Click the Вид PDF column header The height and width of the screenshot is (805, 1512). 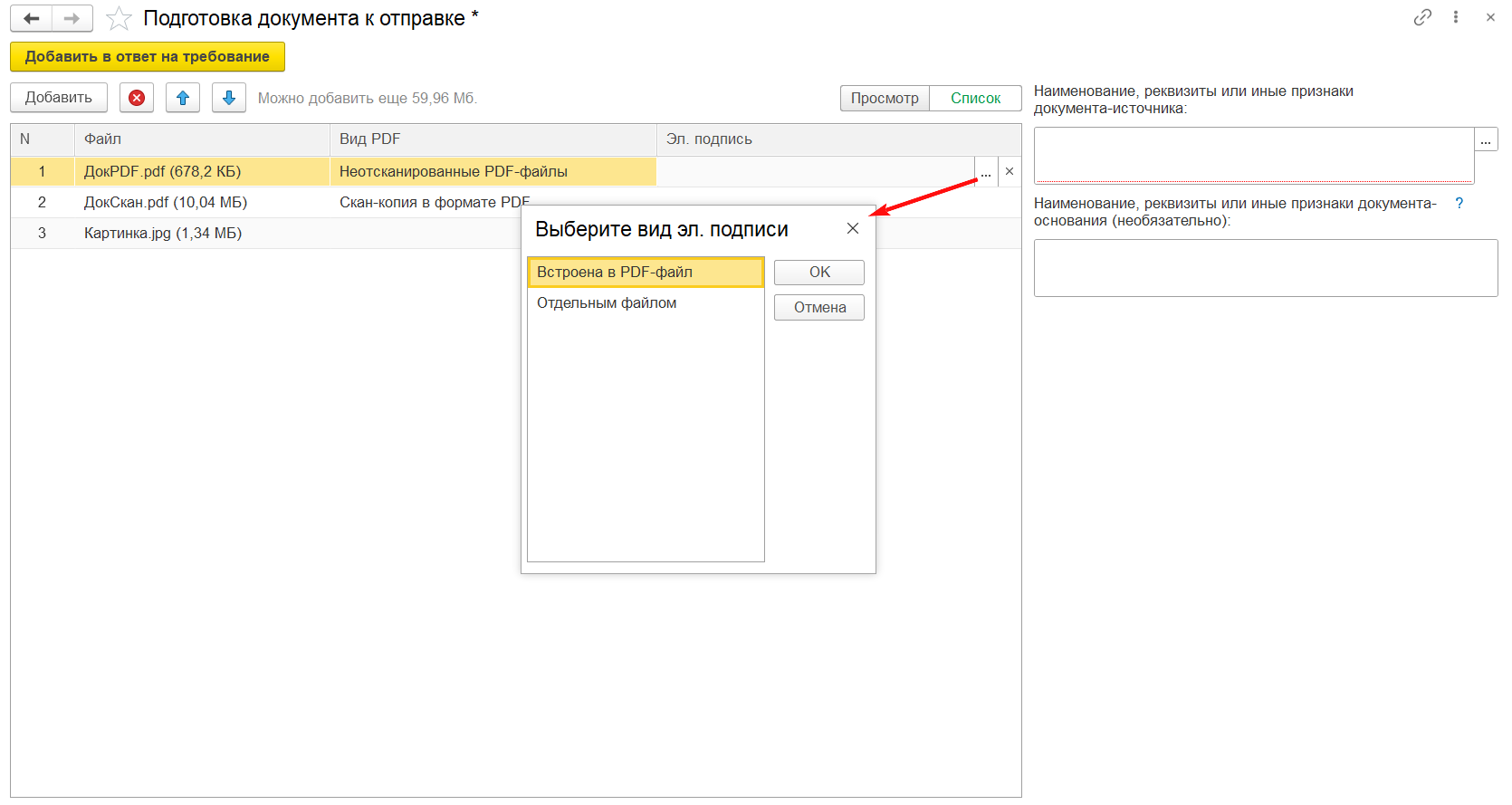493,139
